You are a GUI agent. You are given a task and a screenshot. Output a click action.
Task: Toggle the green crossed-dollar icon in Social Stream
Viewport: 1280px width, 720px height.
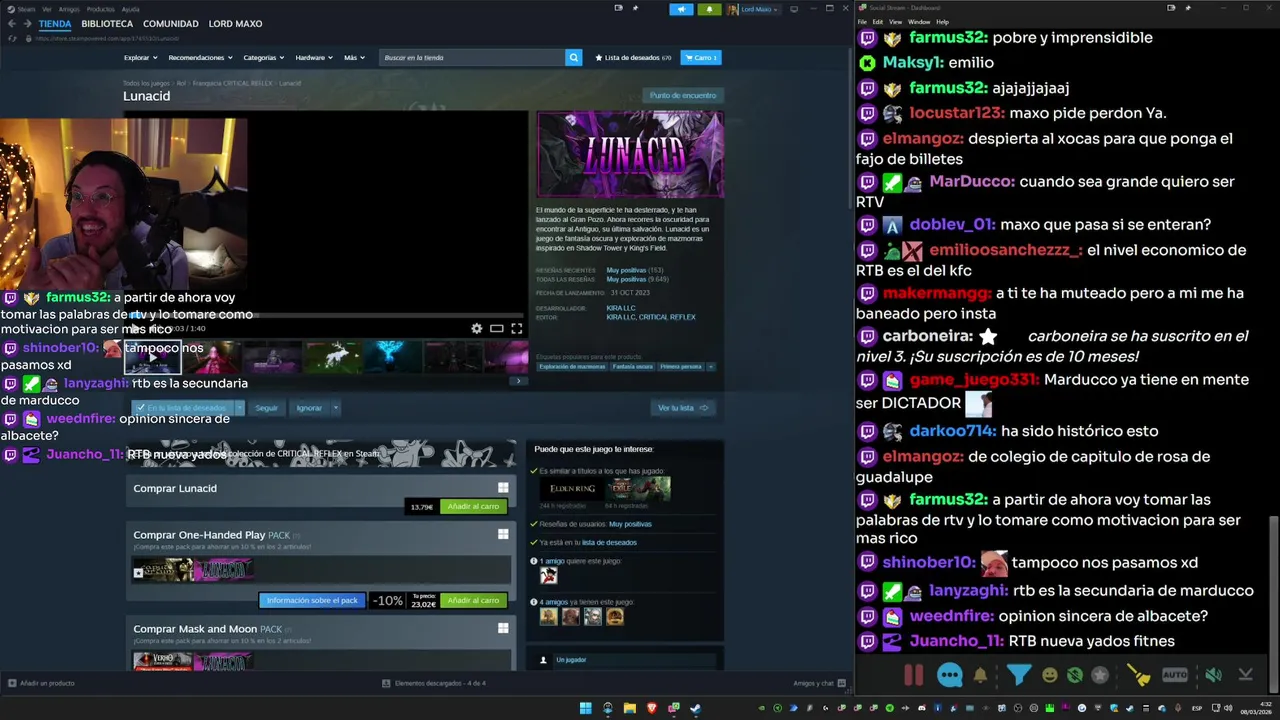pos(1075,675)
